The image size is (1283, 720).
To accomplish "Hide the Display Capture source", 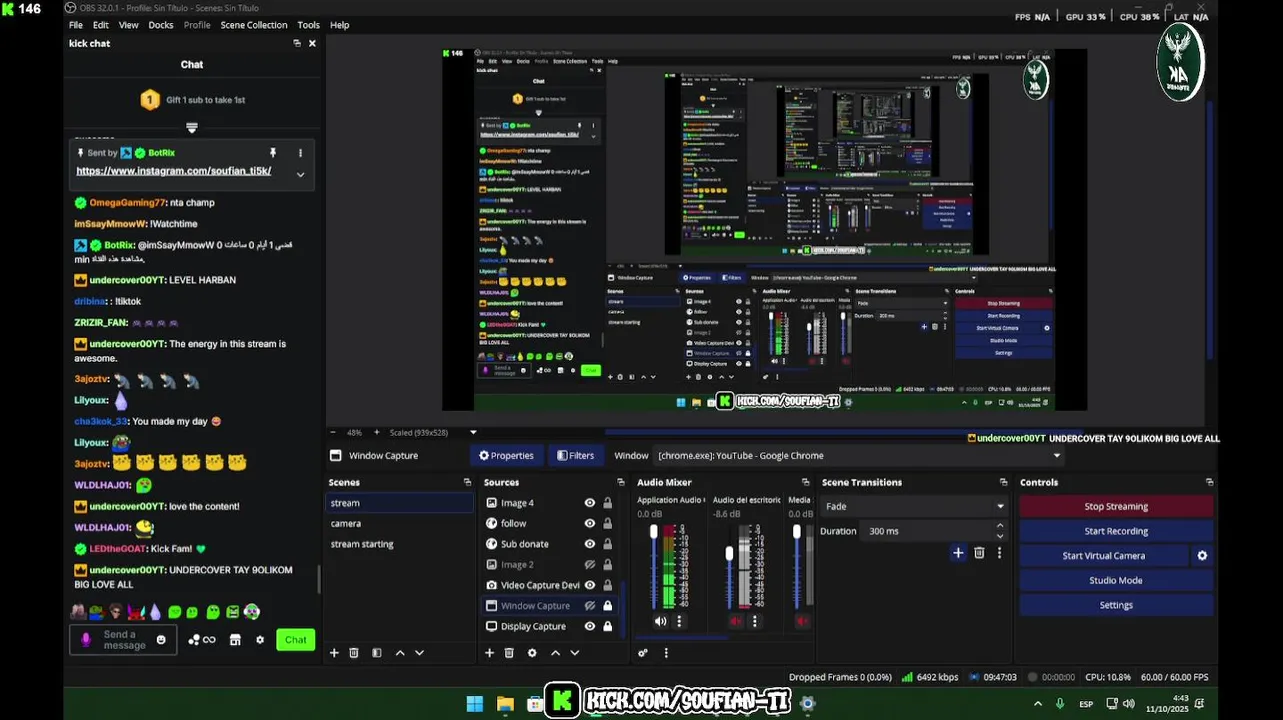I will pyautogui.click(x=590, y=626).
